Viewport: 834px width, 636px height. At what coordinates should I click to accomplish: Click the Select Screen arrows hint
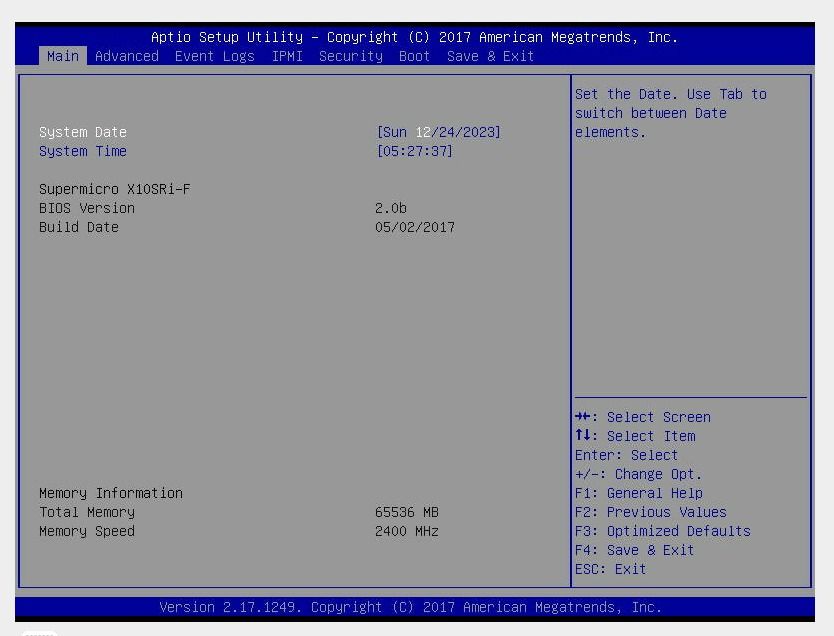[x=643, y=417]
